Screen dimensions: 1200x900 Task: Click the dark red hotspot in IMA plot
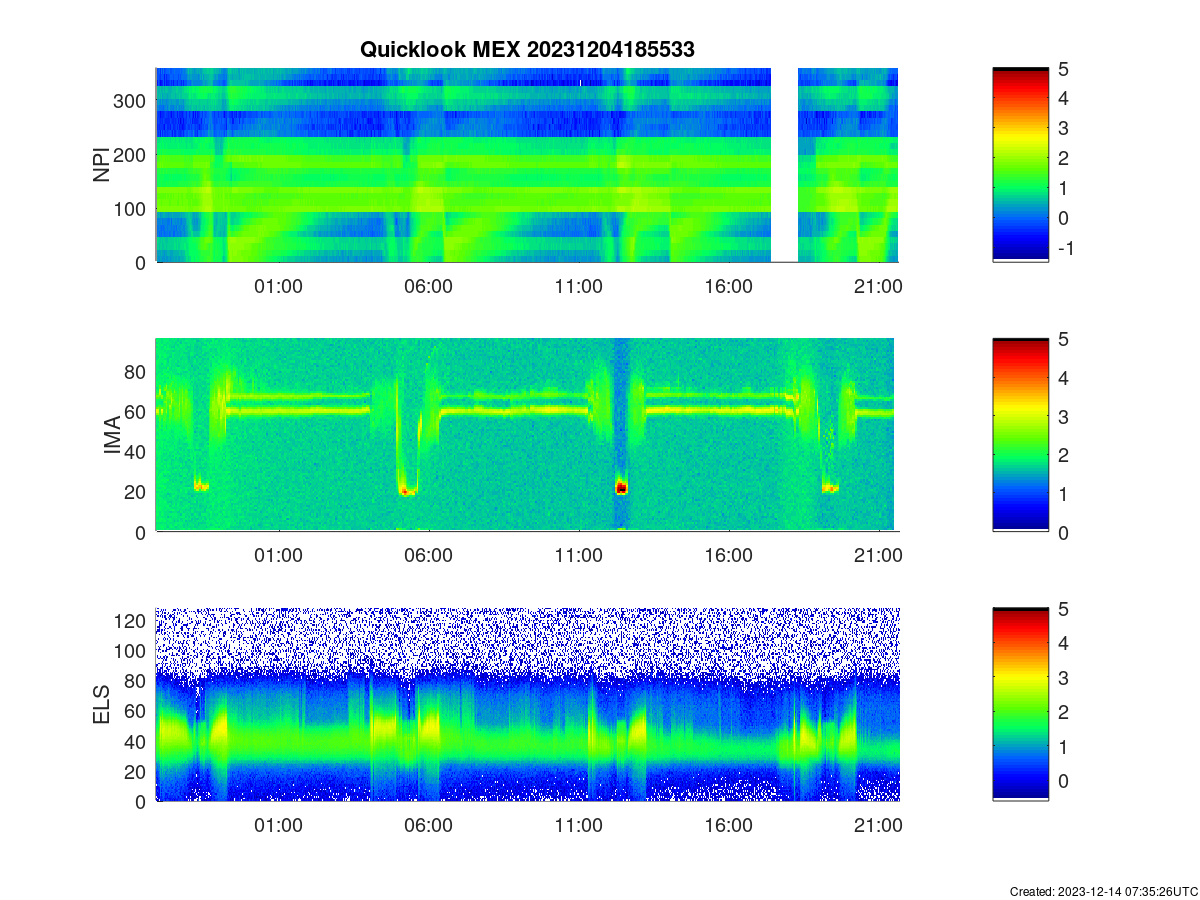tap(621, 488)
